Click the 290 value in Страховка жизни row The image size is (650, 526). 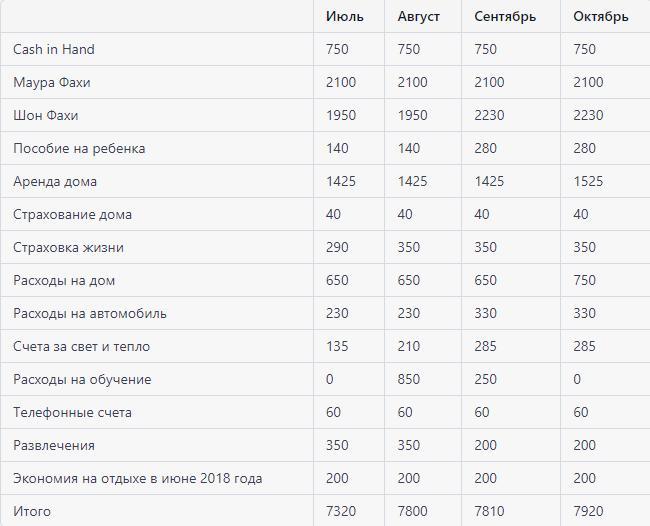pos(337,247)
